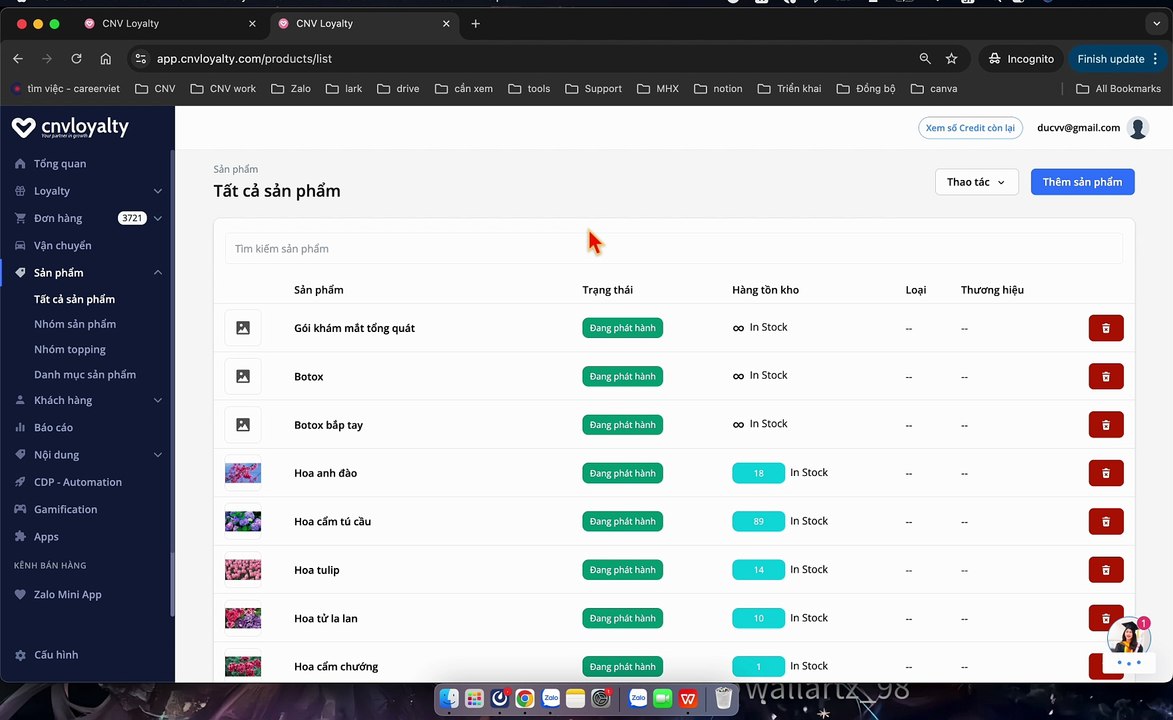
Task: Click the Apps puzzle icon
Action: click(x=20, y=537)
